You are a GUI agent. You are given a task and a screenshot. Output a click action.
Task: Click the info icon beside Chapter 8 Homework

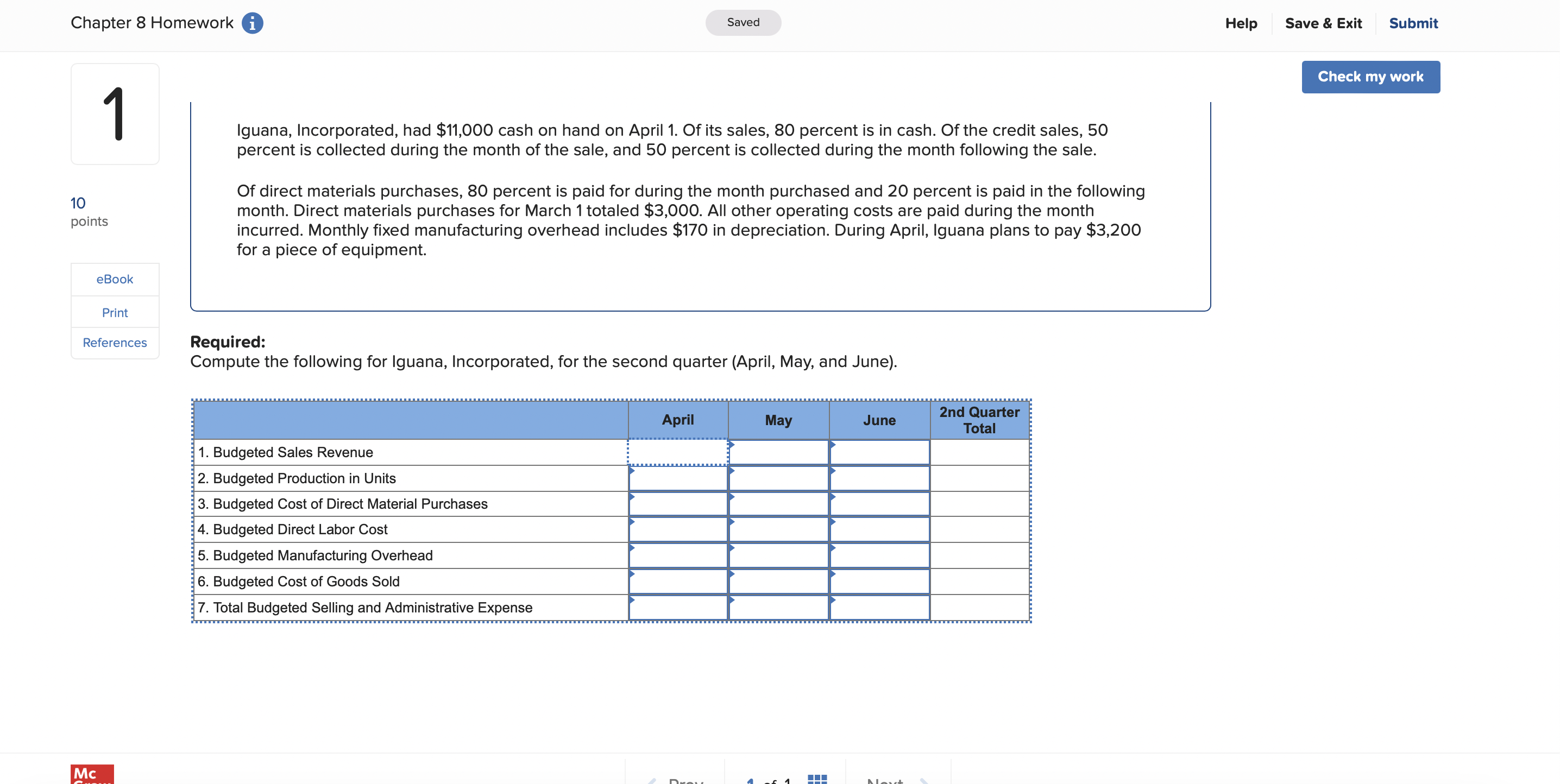pos(252,23)
